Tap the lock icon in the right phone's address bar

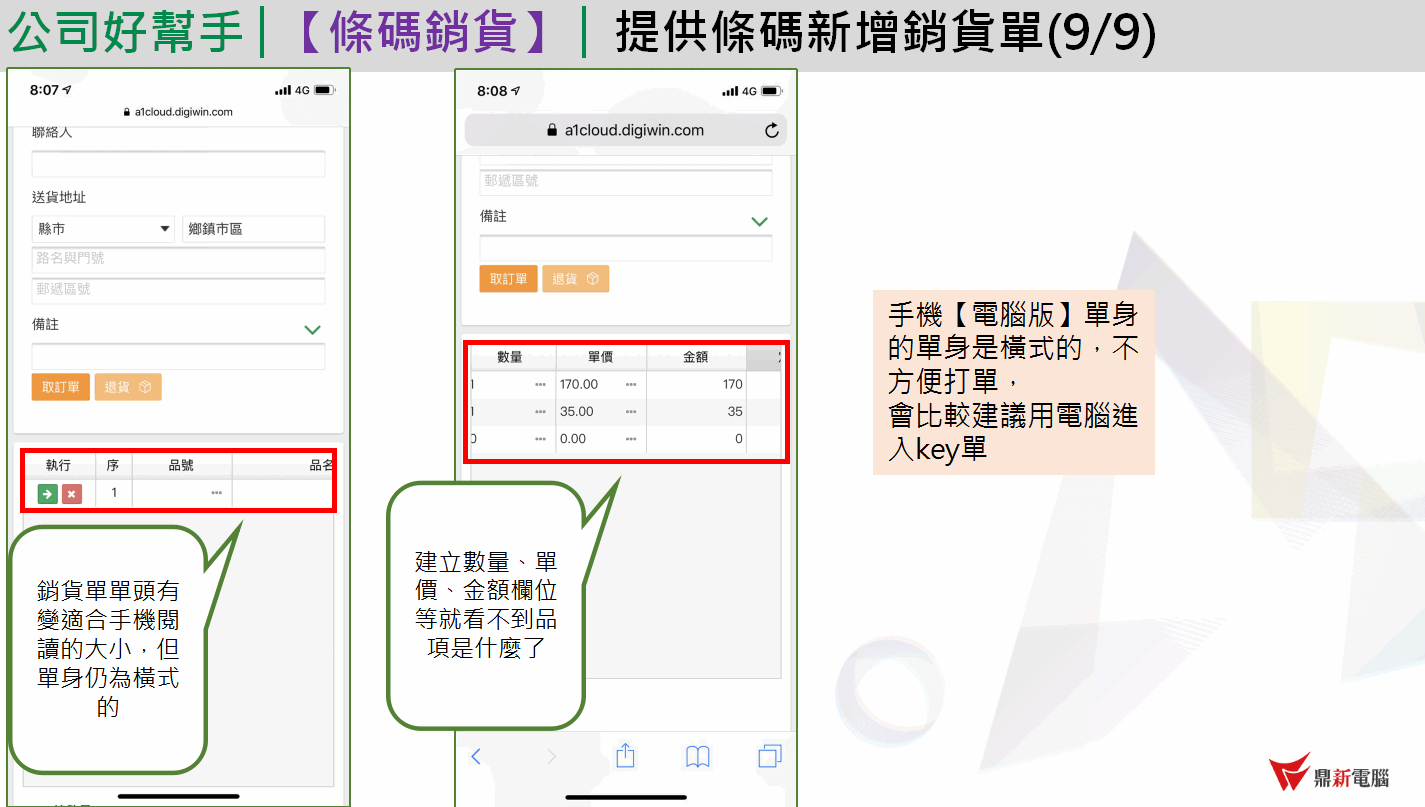(x=551, y=130)
